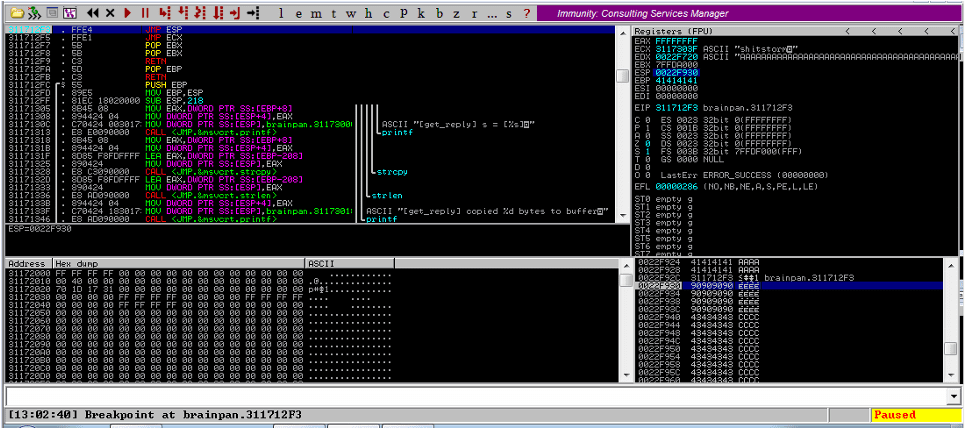
Task: Click the Execute till return icon
Action: click(x=234, y=13)
